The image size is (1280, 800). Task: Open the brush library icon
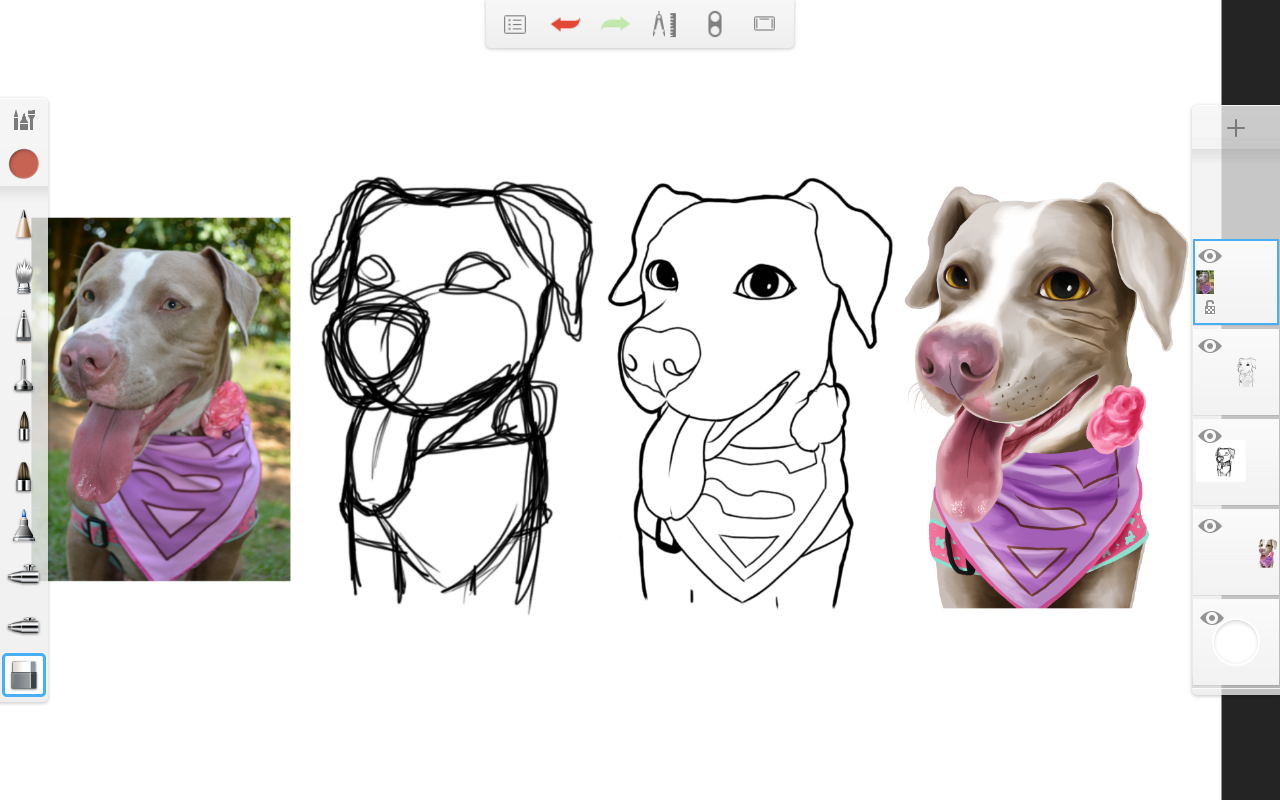(24, 120)
